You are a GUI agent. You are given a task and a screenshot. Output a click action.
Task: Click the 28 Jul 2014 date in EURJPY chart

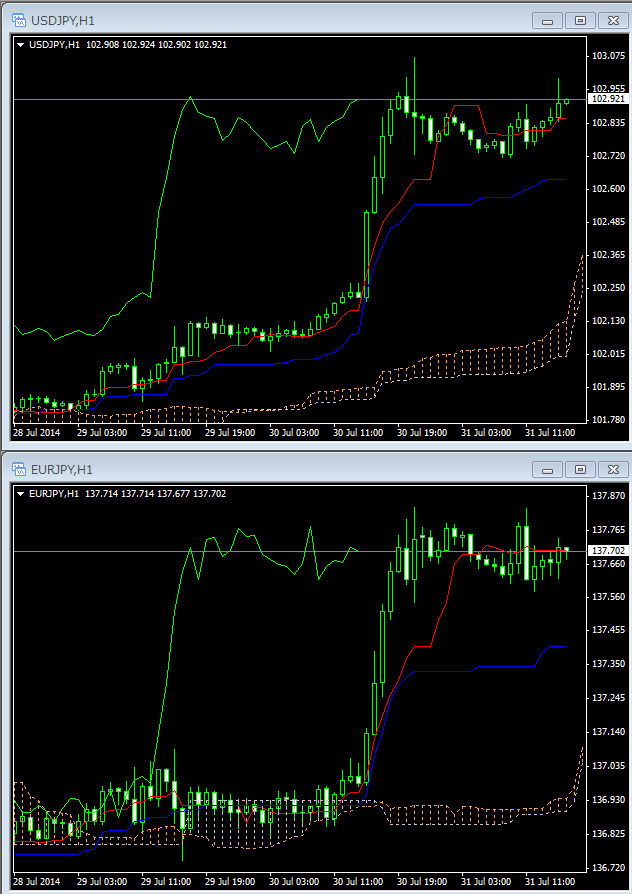coord(37,881)
